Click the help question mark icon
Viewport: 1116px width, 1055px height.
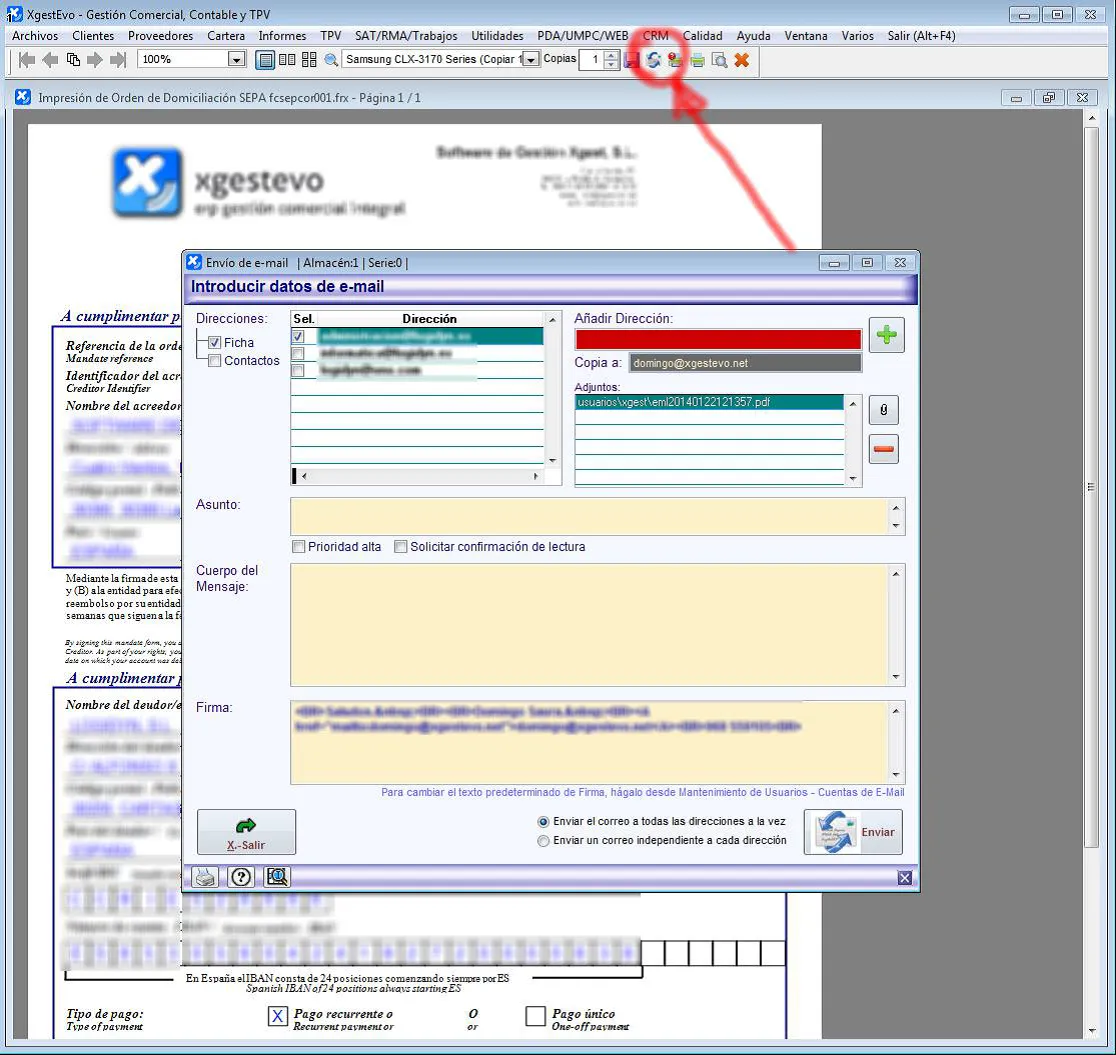[x=240, y=877]
